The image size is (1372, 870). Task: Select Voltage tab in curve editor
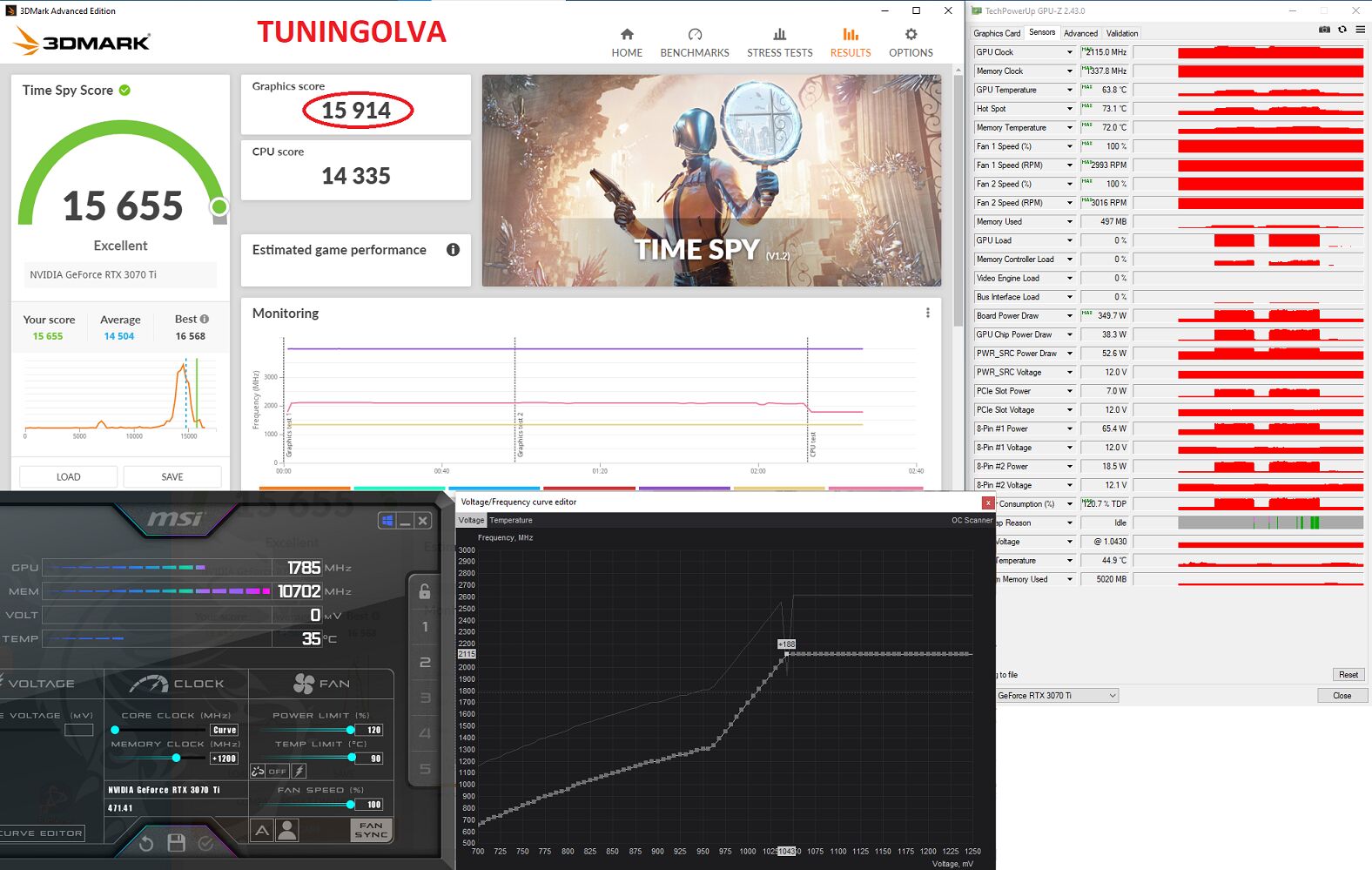click(x=471, y=520)
